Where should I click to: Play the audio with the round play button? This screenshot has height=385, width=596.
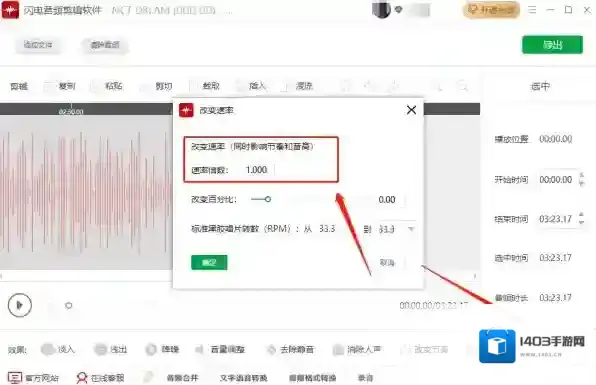coord(20,305)
